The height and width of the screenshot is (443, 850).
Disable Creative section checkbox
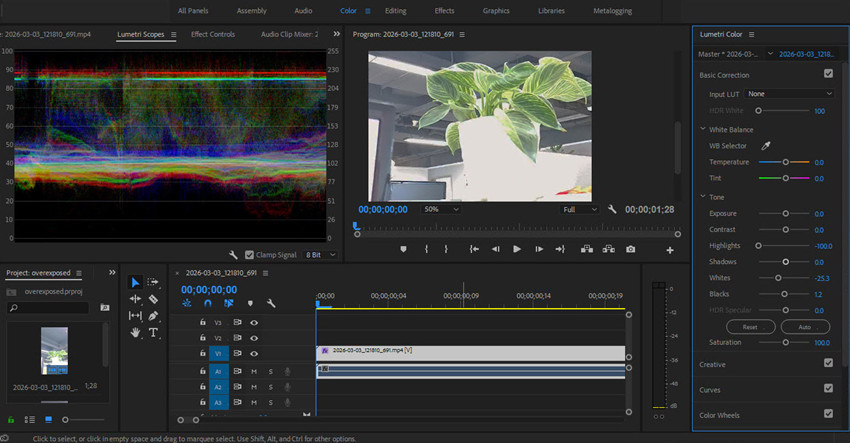pyautogui.click(x=828, y=363)
